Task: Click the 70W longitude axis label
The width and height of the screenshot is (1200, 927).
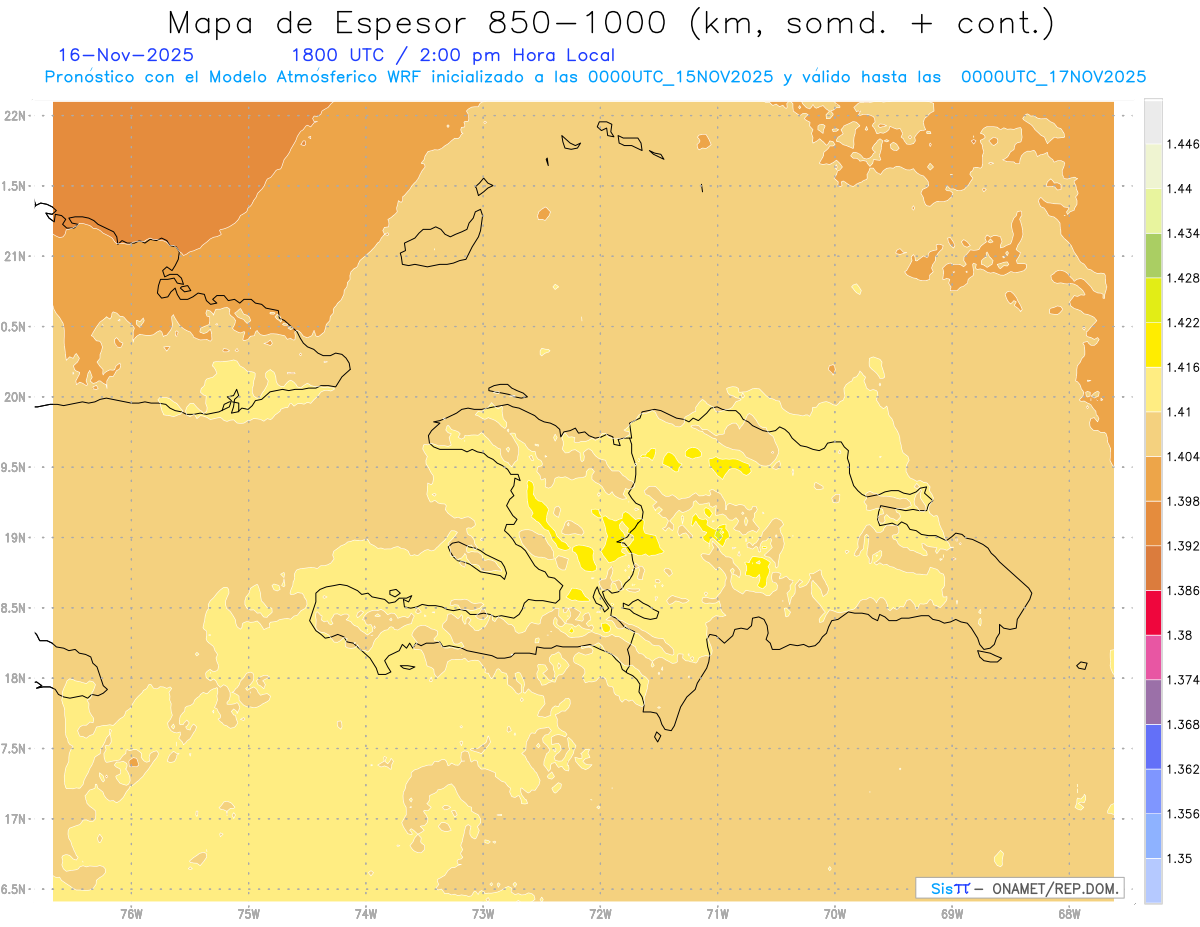Action: click(x=835, y=913)
